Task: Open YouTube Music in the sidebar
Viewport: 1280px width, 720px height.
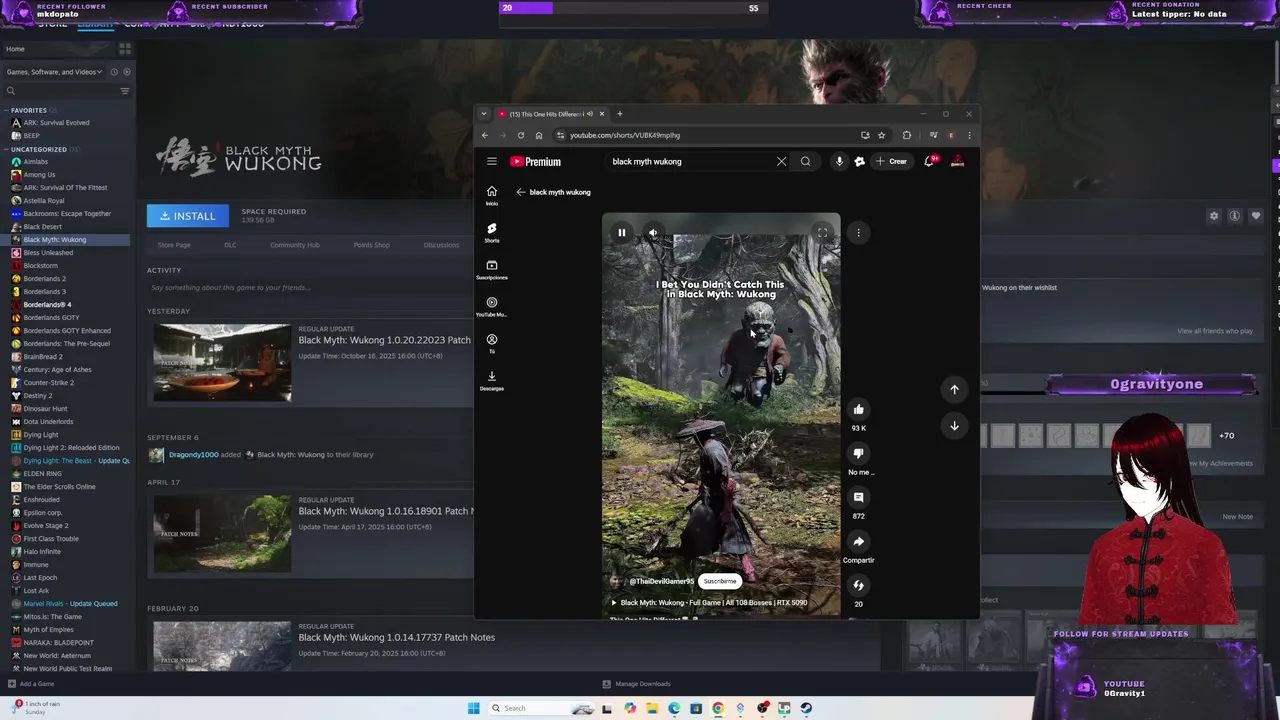Action: point(491,306)
